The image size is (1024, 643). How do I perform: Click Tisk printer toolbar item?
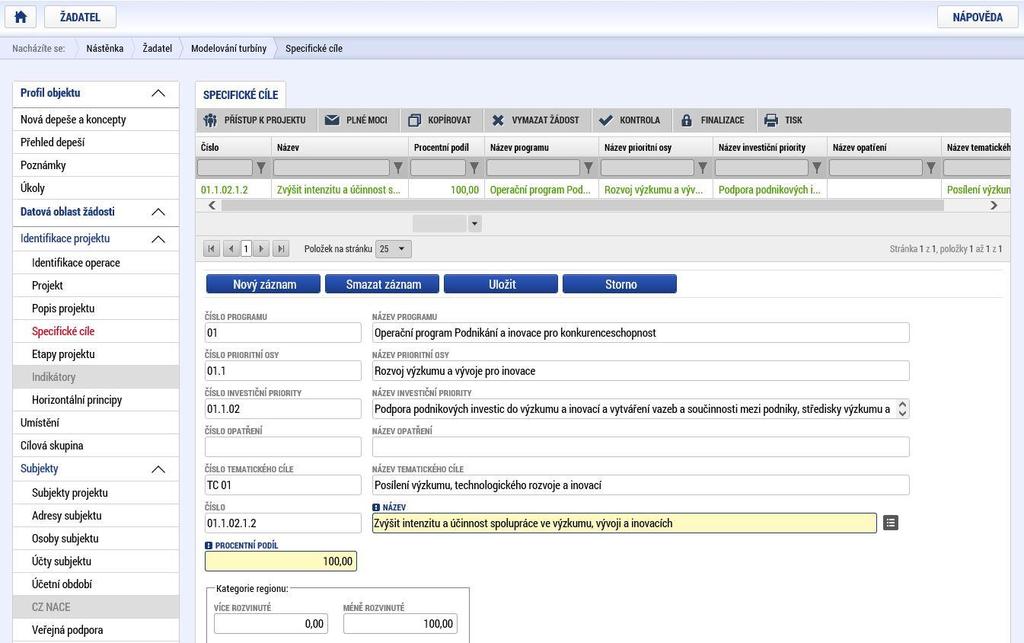pos(784,120)
